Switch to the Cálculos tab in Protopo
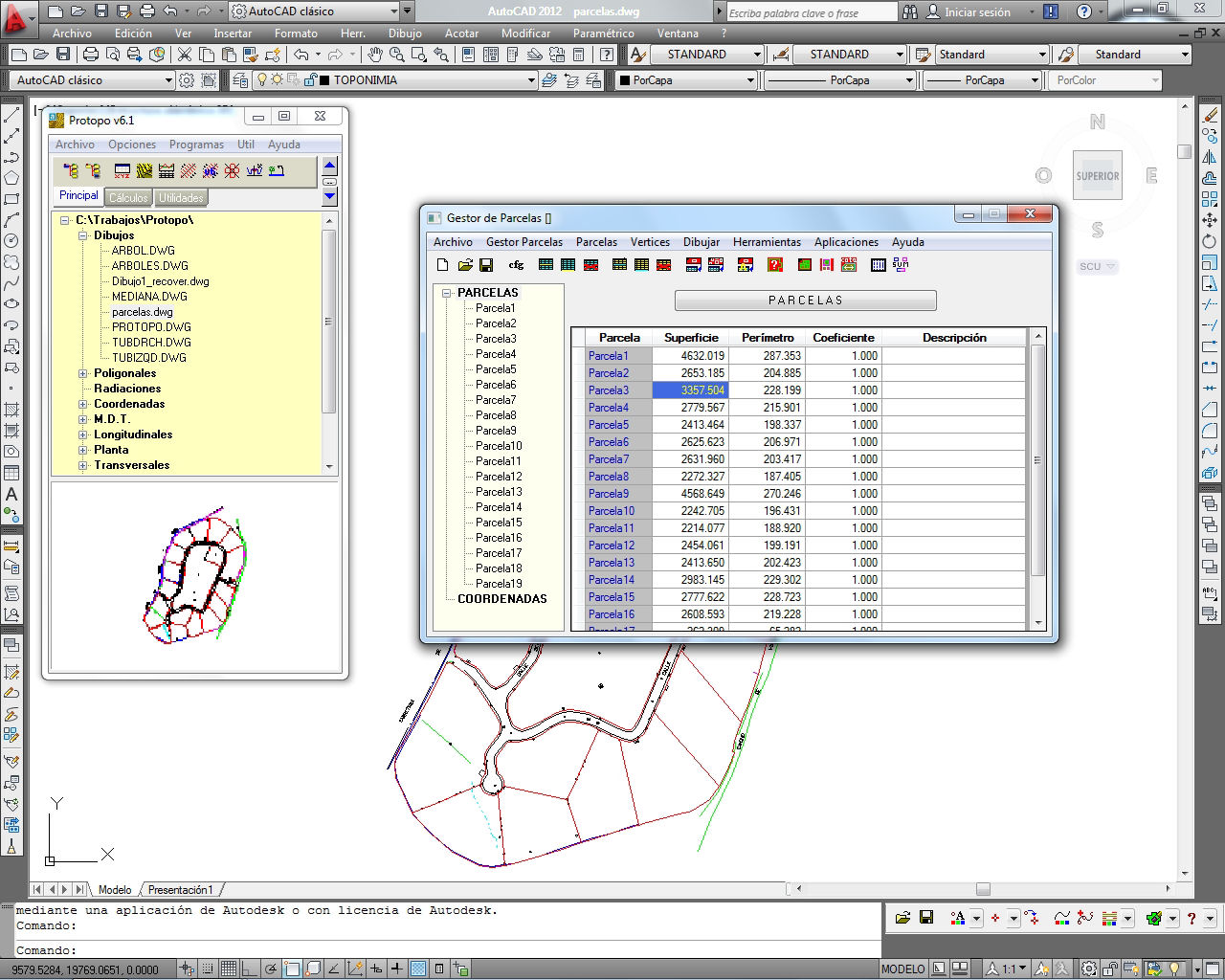1225x980 pixels. click(128, 198)
